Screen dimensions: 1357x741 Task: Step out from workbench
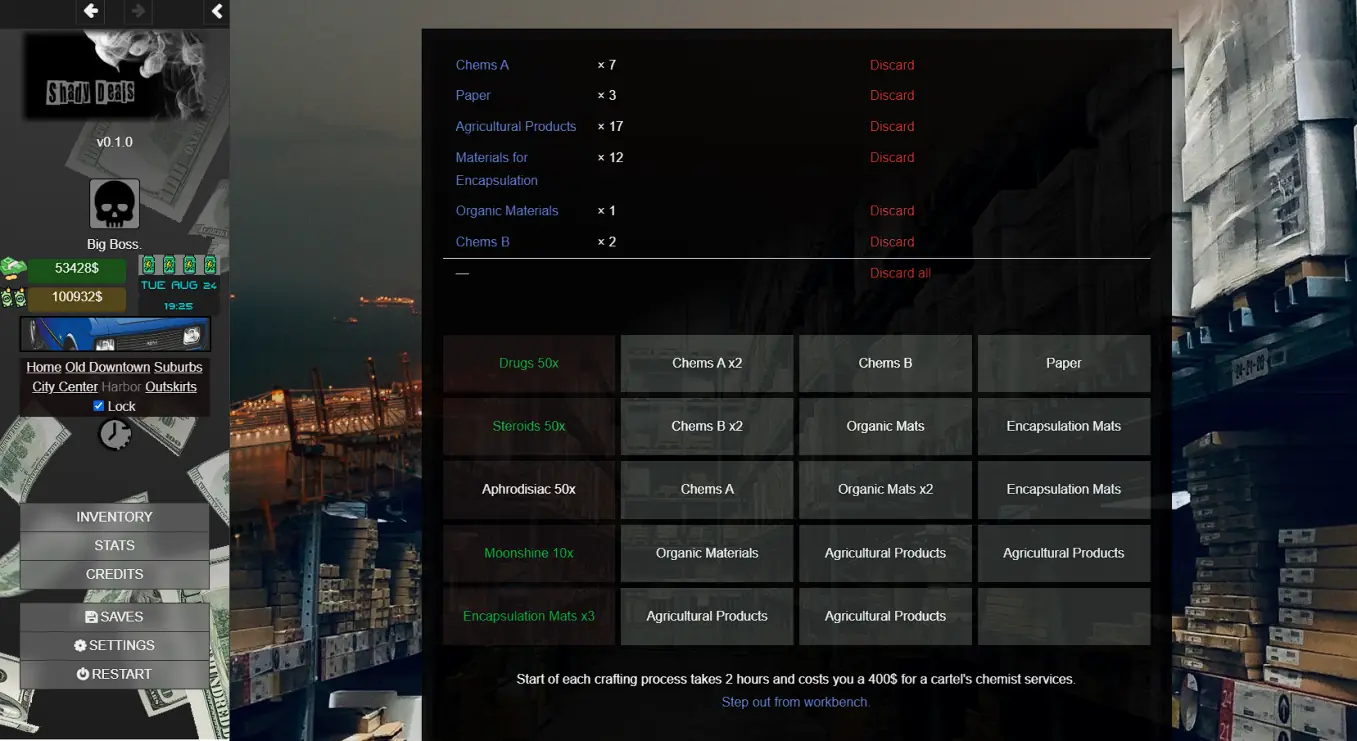click(795, 702)
